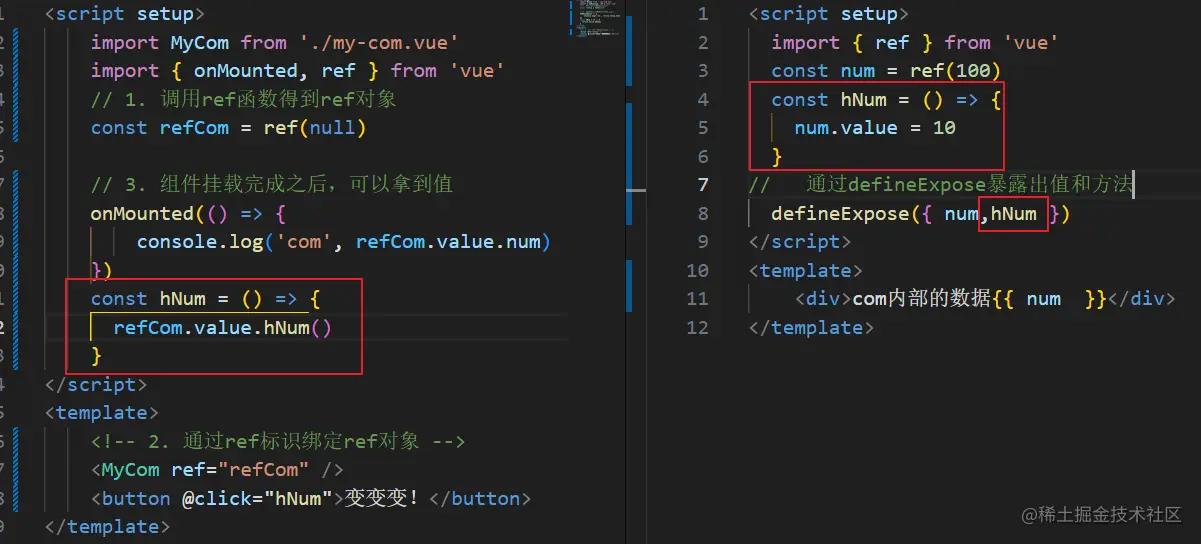Click 'MyCom' in the import MyCom line

coord(200,42)
